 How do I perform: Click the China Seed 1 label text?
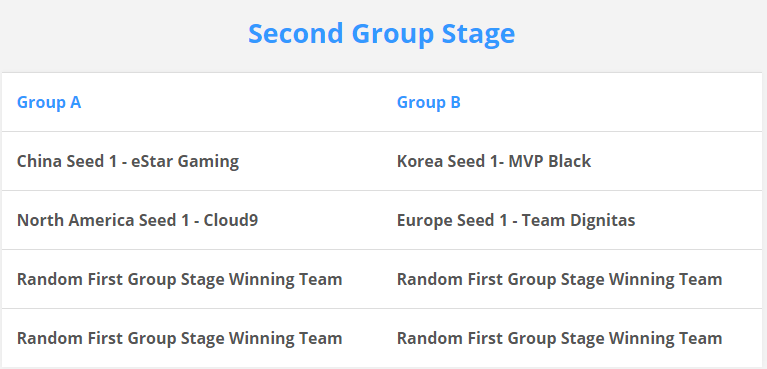[x=67, y=161]
